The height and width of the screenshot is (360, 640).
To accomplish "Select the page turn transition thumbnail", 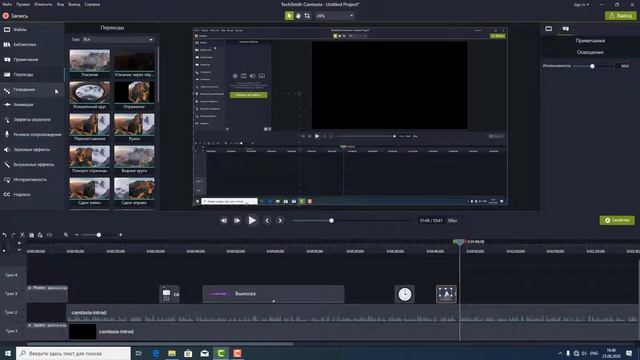I will pos(89,156).
